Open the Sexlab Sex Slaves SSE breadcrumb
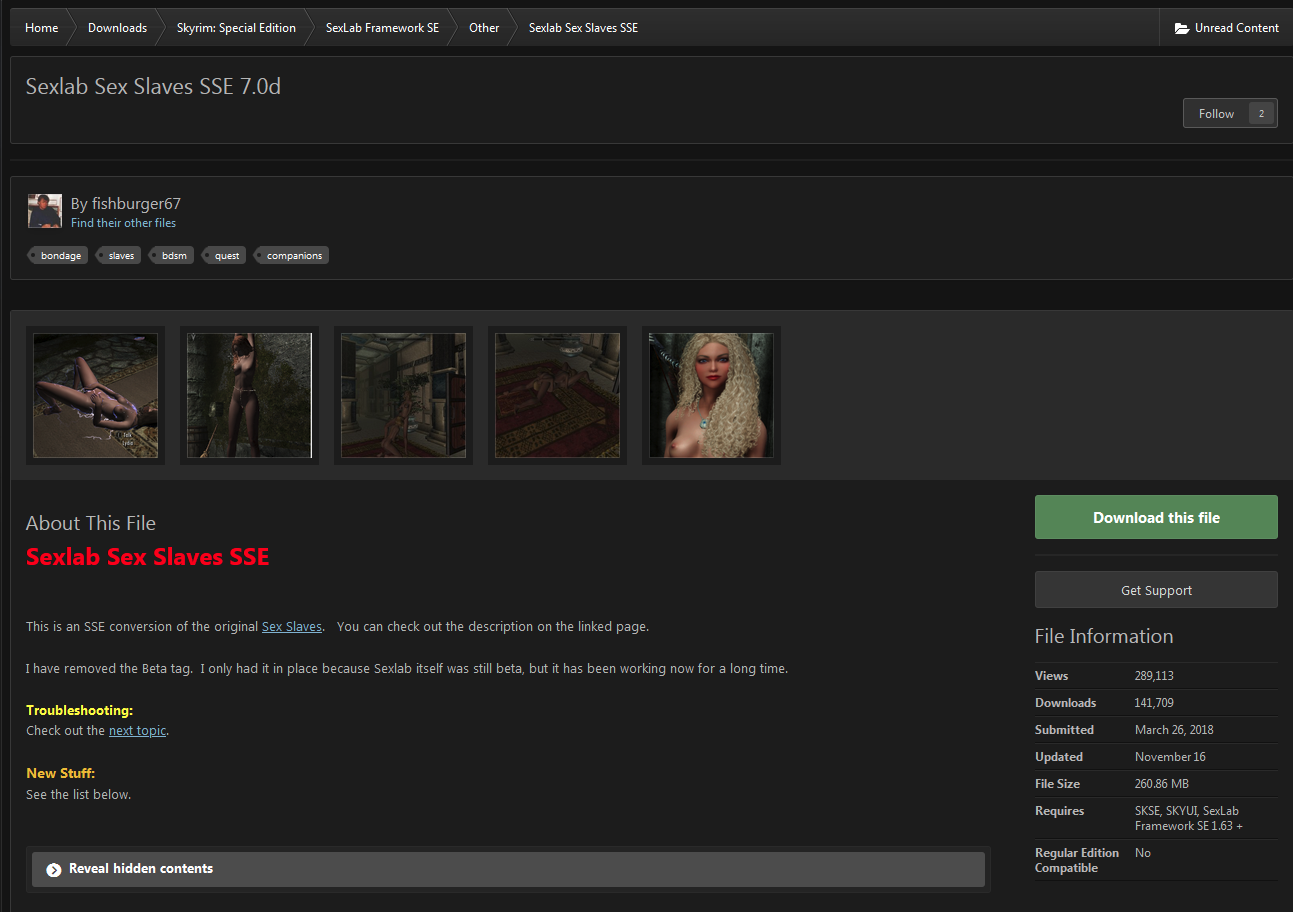 (x=583, y=28)
